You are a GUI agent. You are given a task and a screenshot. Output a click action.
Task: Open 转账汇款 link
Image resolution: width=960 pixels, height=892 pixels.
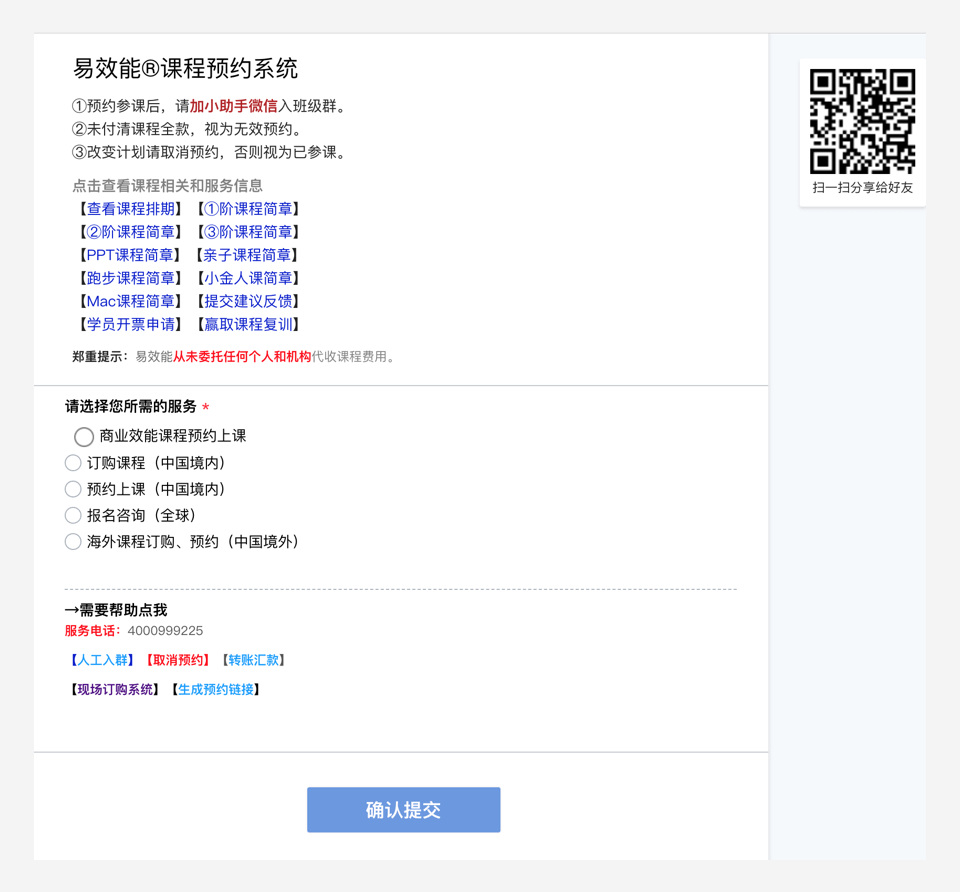[253, 660]
